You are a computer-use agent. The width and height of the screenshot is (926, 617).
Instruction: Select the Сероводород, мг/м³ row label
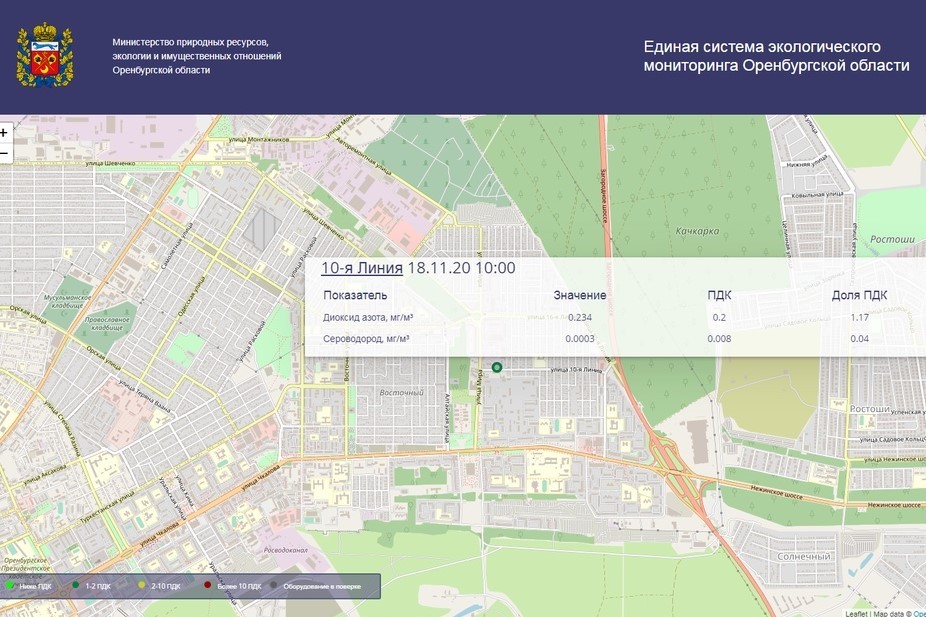[x=366, y=339]
